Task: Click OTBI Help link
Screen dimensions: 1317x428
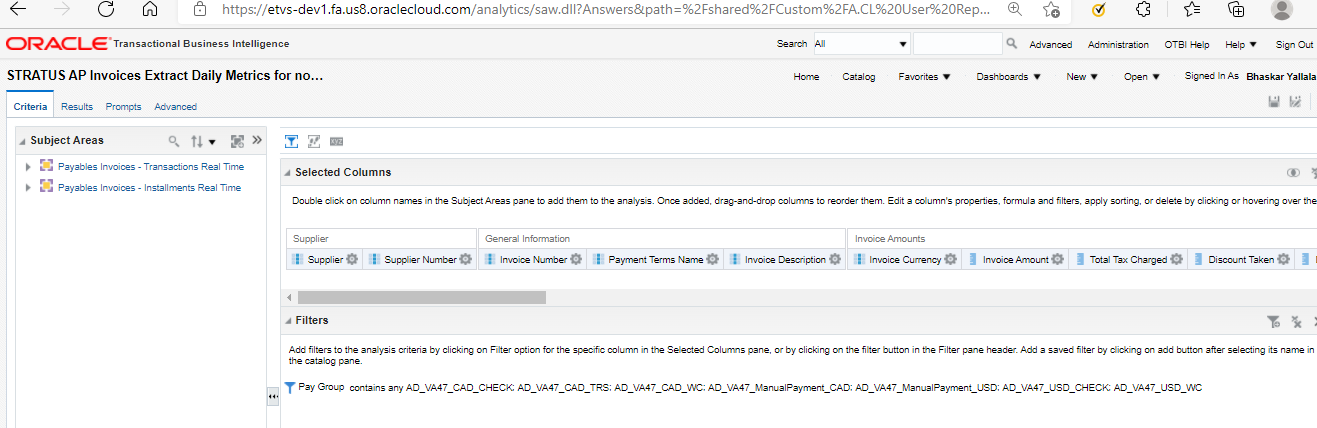Action: (x=1187, y=44)
